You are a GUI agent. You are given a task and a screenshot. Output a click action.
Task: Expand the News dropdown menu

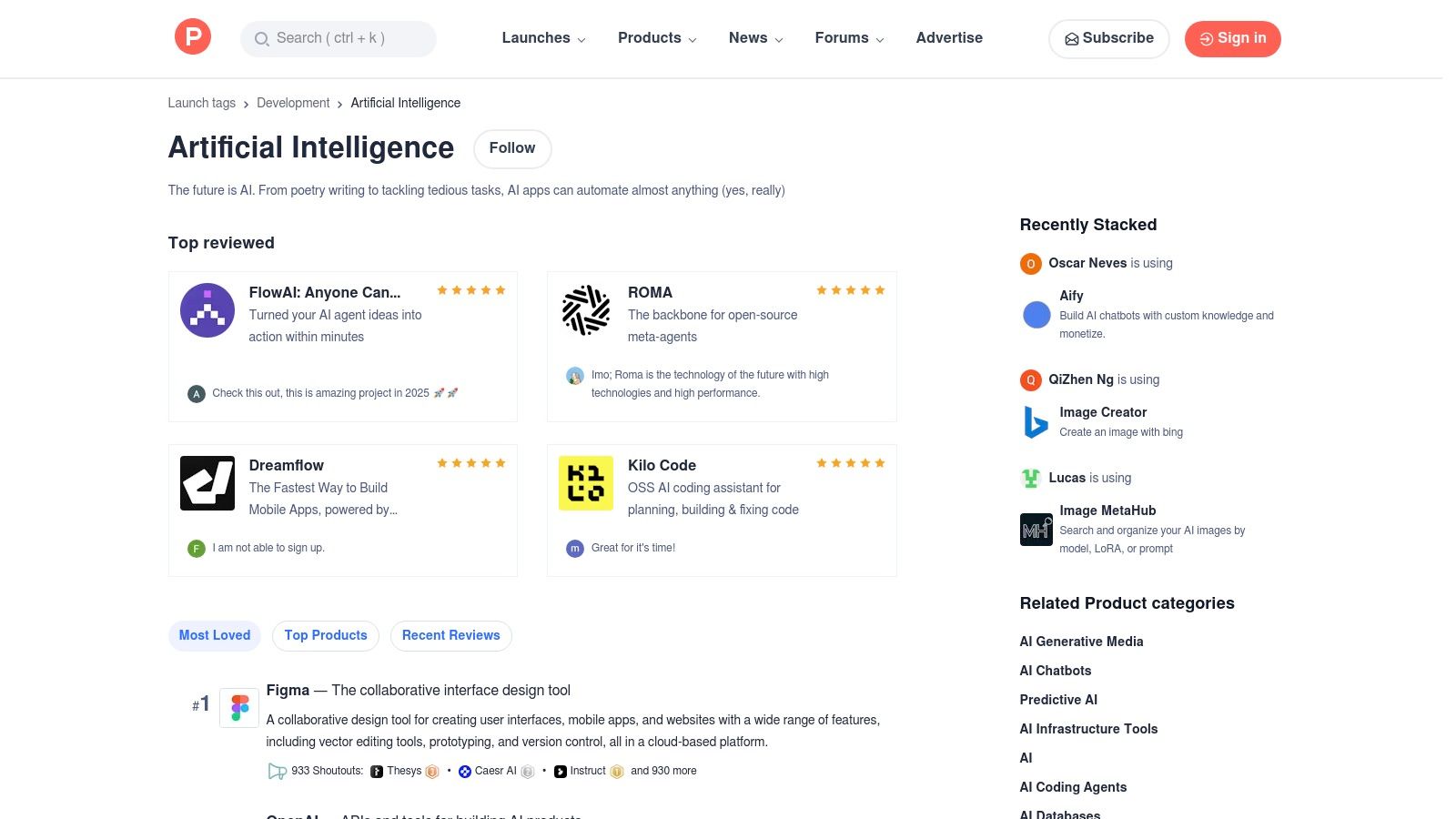pyautogui.click(x=755, y=38)
